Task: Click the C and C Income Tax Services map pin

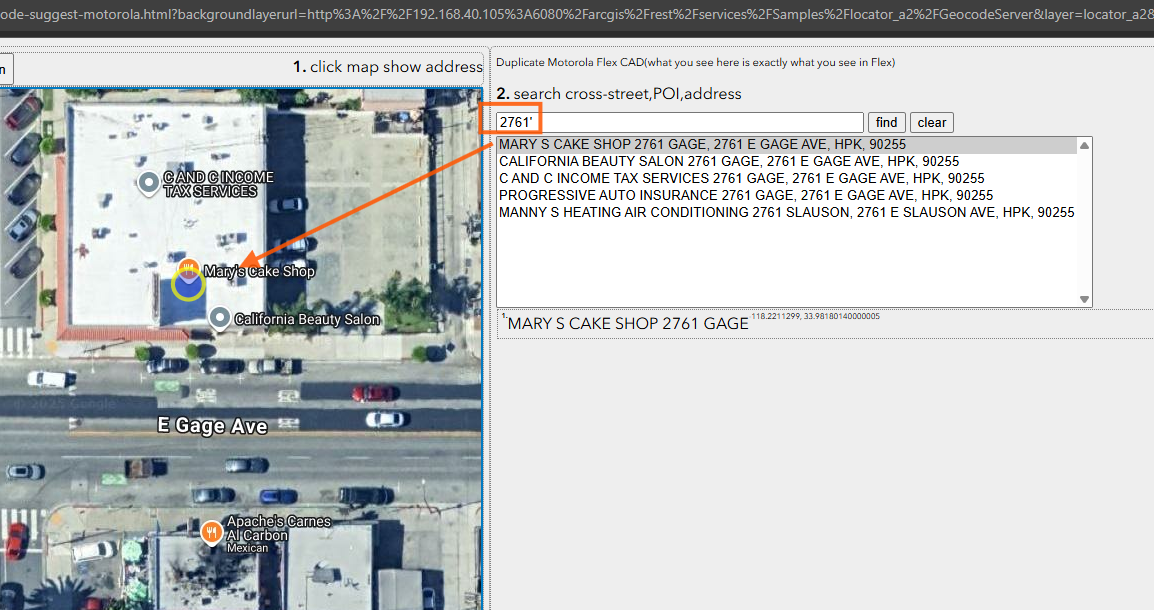Action: [x=150, y=182]
